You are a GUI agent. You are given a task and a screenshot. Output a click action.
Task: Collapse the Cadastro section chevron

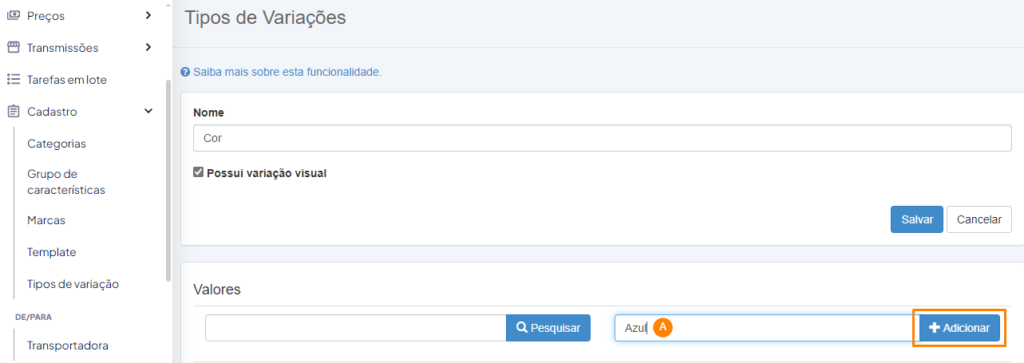(x=148, y=112)
